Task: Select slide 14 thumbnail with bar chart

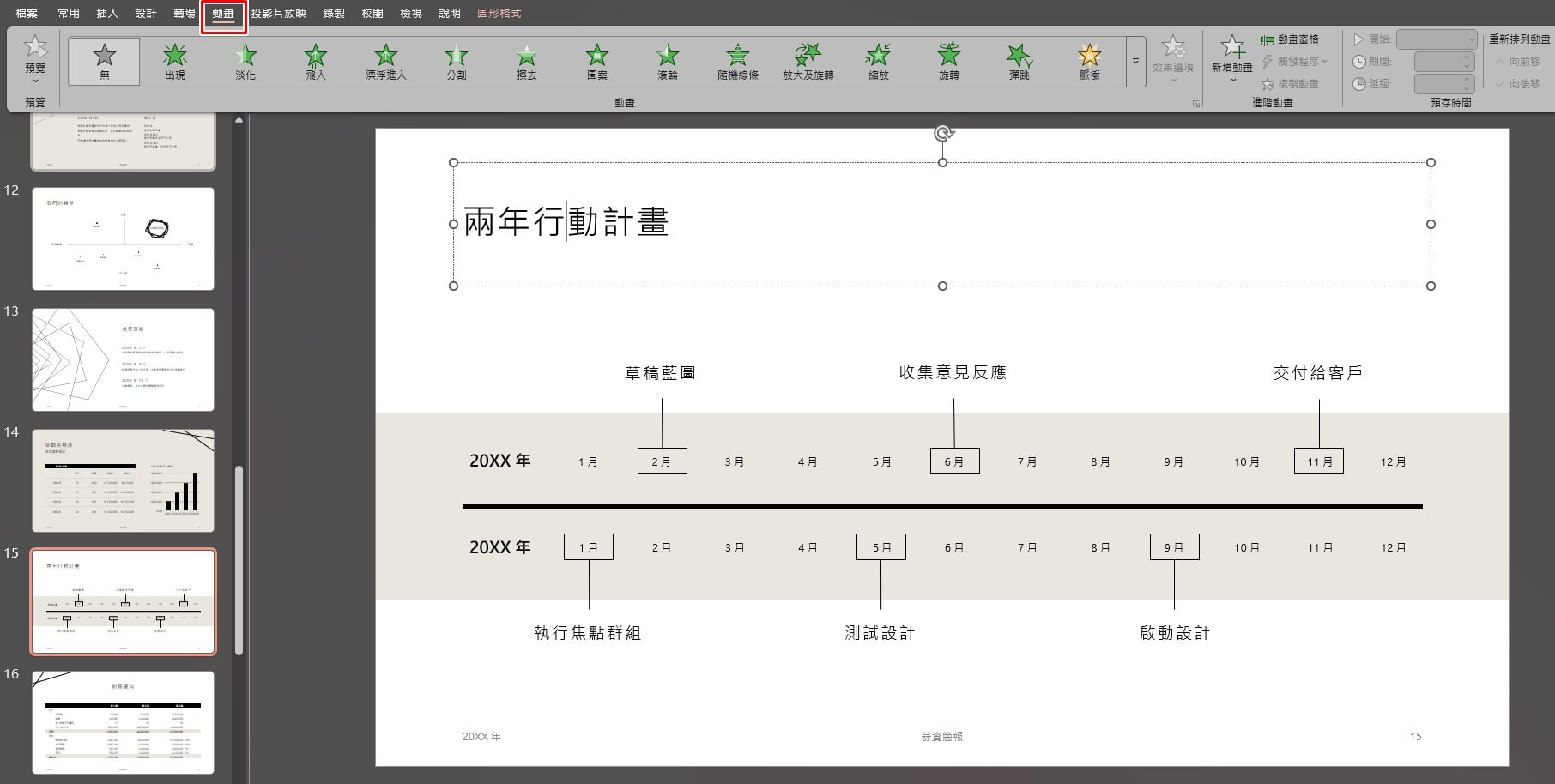Action: point(124,480)
